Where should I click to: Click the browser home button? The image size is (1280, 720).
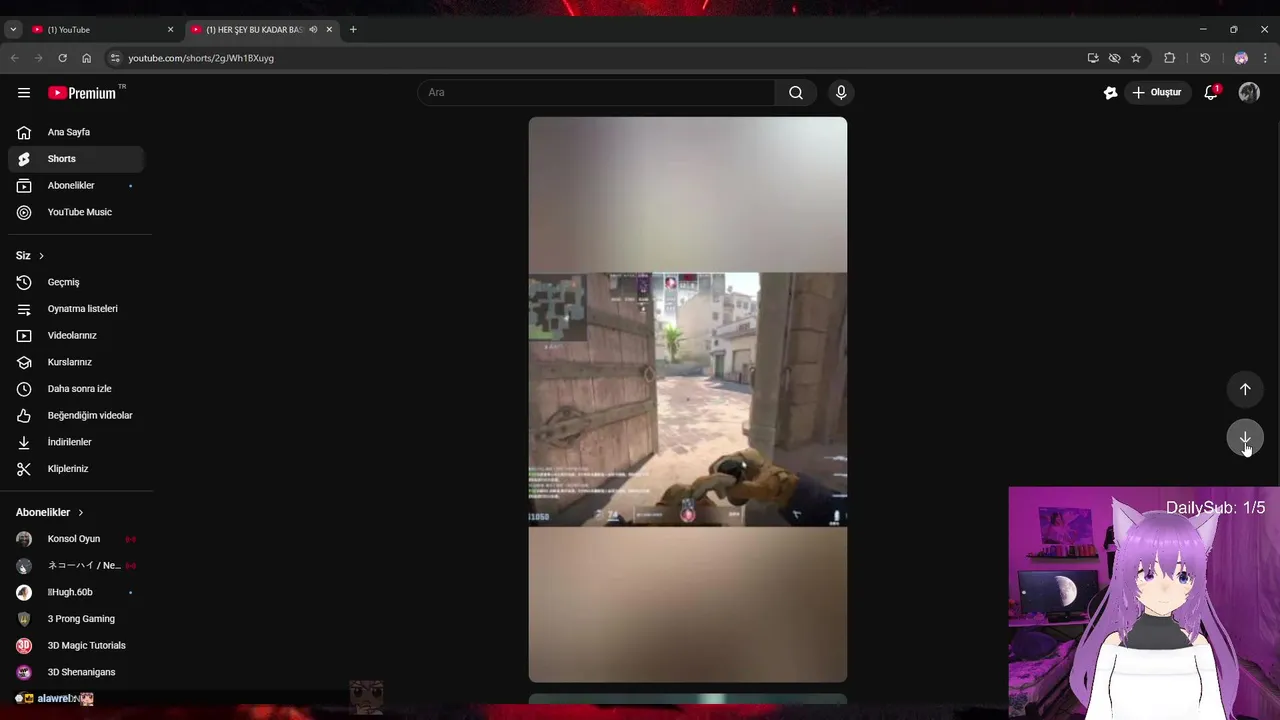[x=87, y=58]
